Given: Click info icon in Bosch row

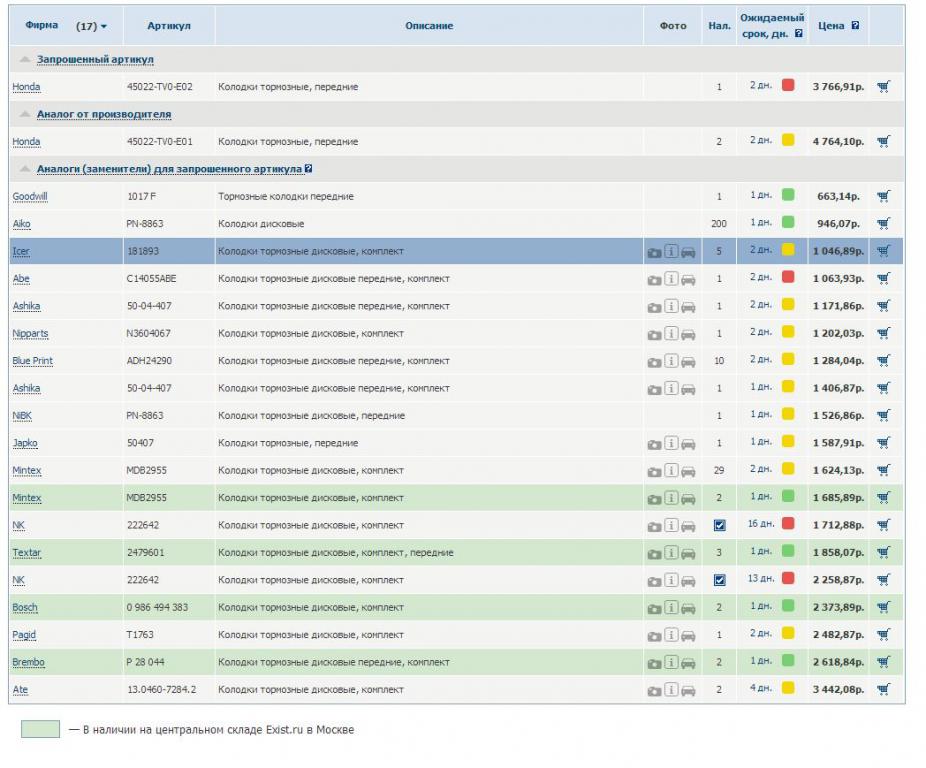Looking at the screenshot, I should click(671, 607).
